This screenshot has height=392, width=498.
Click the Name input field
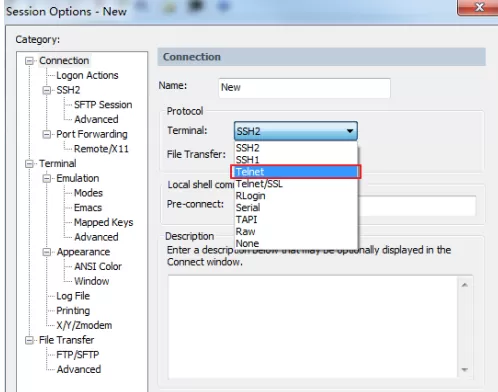click(x=304, y=88)
